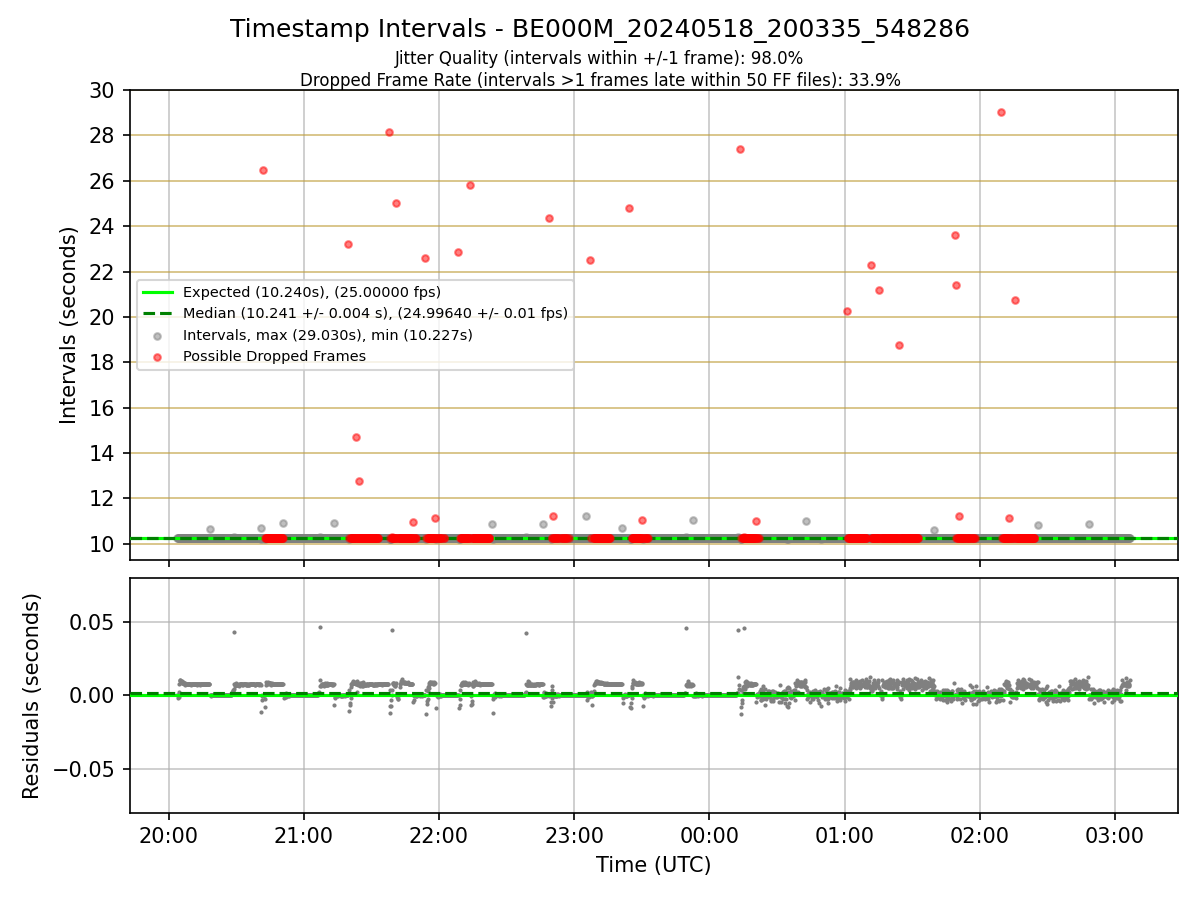Click the red point at 20.2 seconds near 01:00
The image size is (1200, 900).
click(847, 311)
